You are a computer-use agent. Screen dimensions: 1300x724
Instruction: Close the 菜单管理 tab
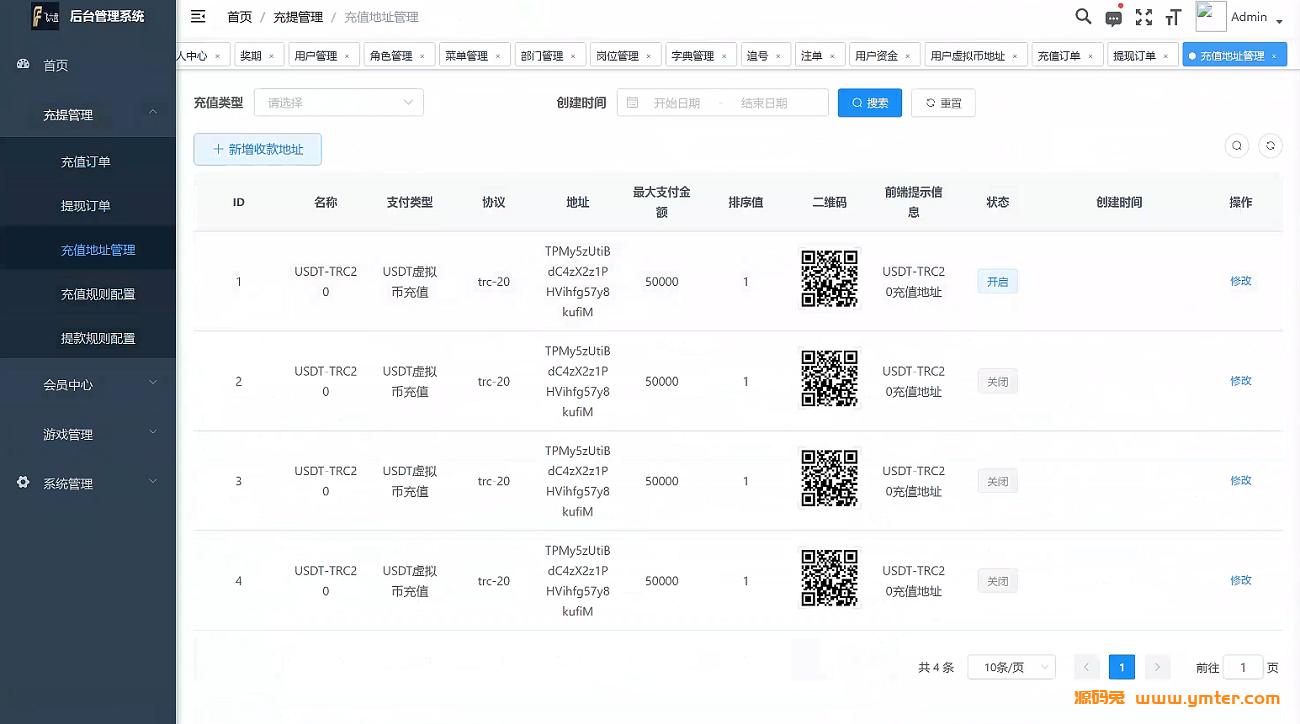[498, 56]
